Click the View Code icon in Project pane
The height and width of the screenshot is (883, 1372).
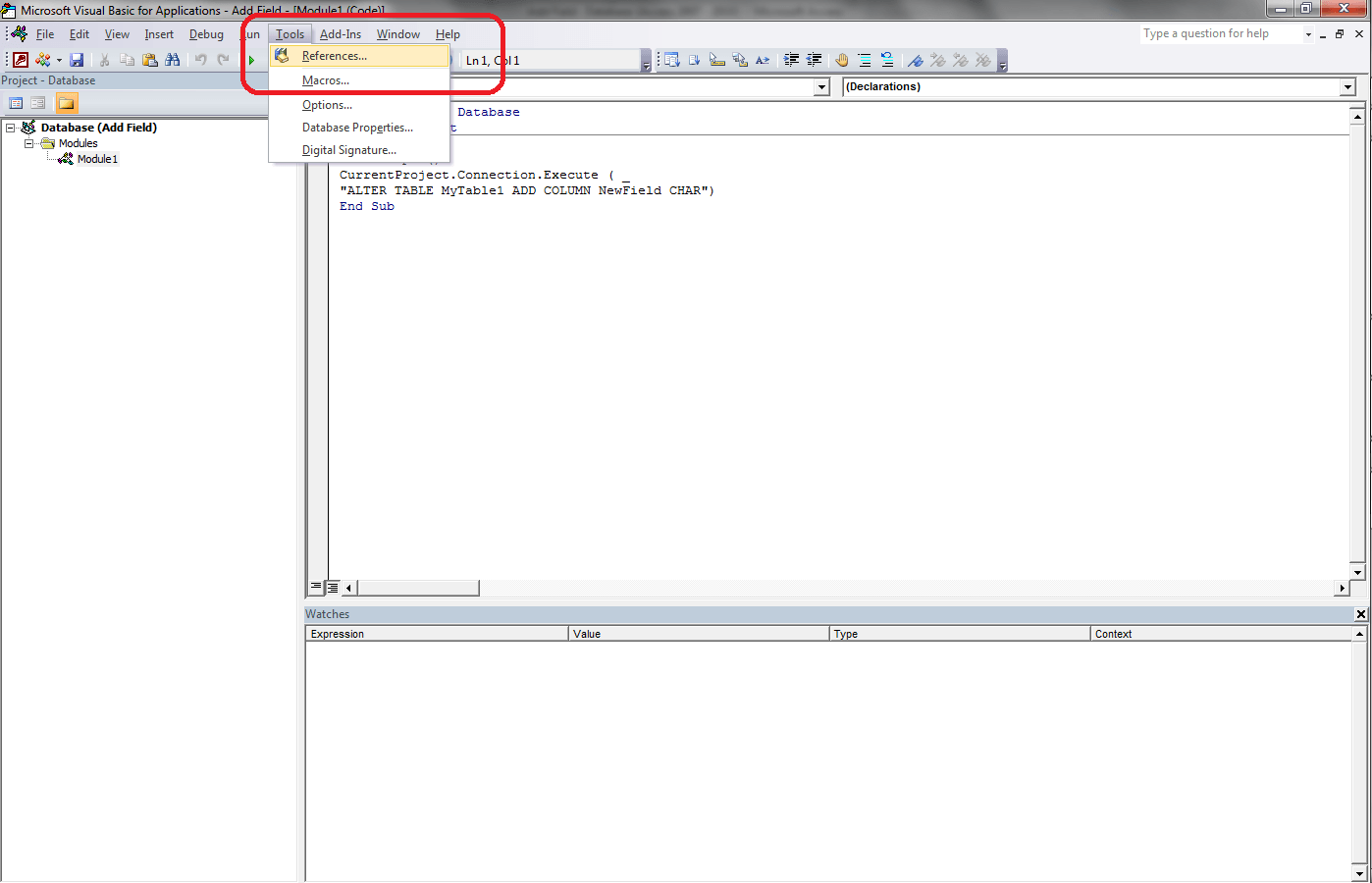(x=16, y=103)
